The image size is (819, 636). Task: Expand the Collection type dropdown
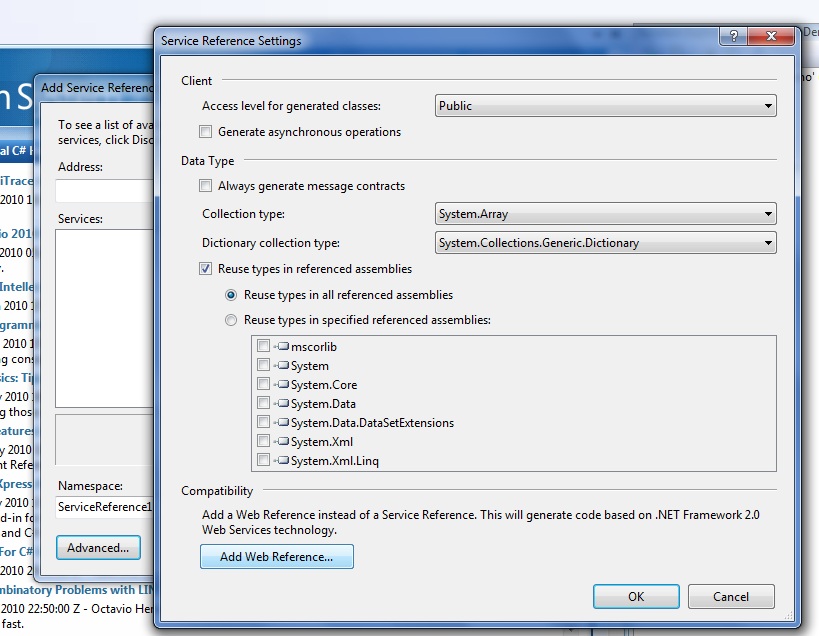pyautogui.click(x=606, y=214)
